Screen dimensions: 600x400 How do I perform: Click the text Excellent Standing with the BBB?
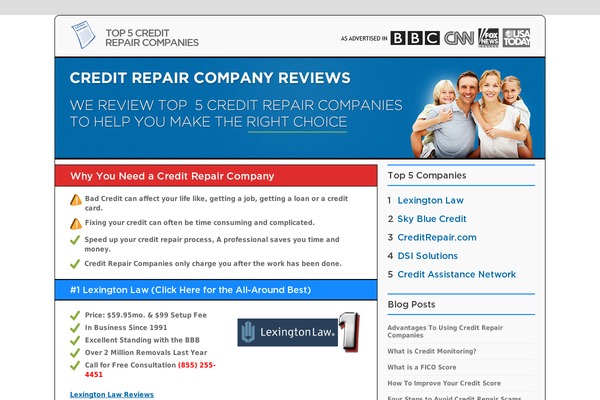pyautogui.click(x=142, y=340)
